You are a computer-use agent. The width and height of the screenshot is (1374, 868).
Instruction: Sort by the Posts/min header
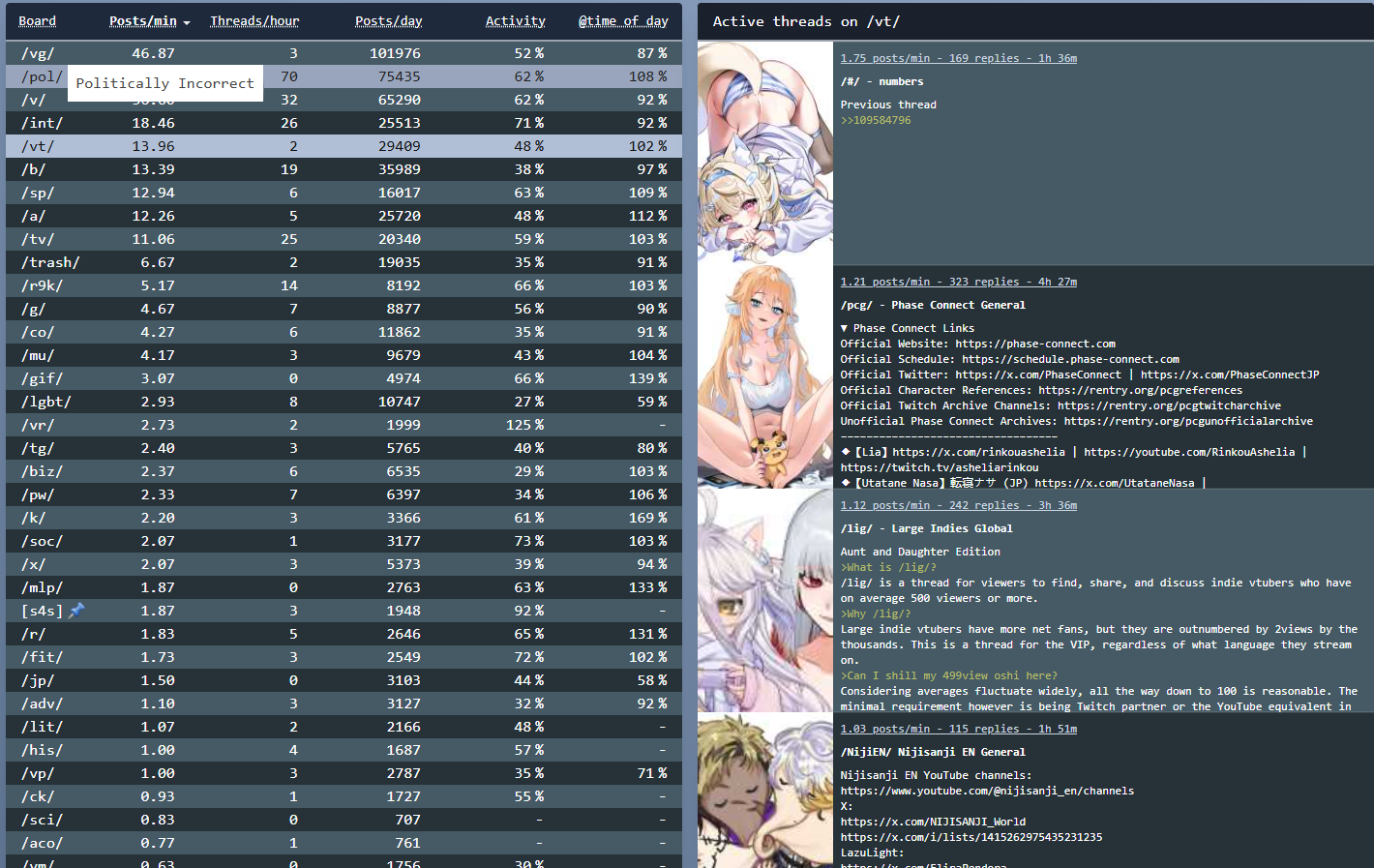tap(143, 21)
